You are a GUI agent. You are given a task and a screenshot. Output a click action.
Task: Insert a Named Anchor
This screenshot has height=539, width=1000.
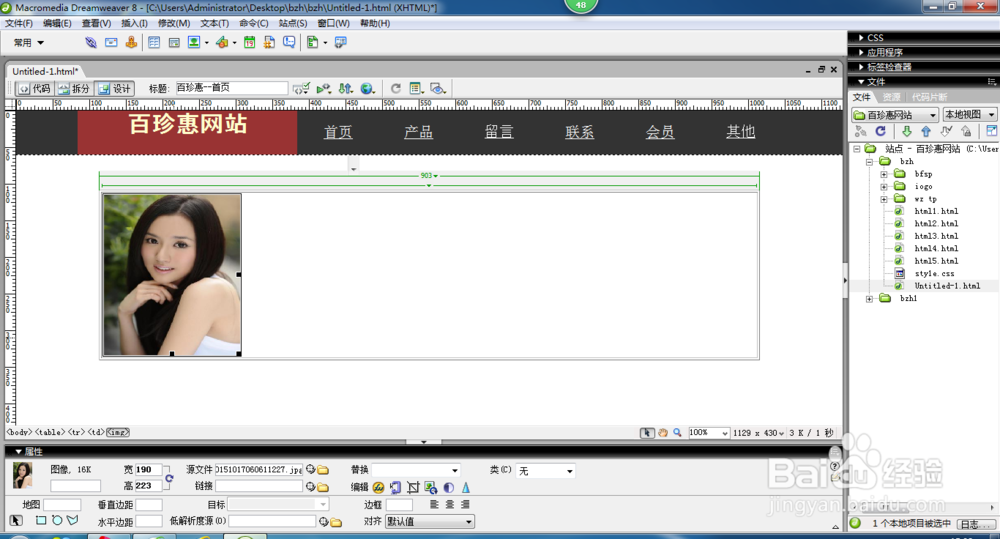(131, 43)
